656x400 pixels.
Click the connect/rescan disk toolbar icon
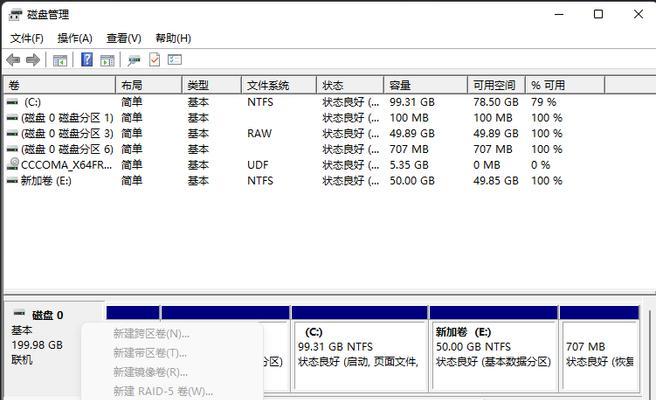(x=134, y=60)
